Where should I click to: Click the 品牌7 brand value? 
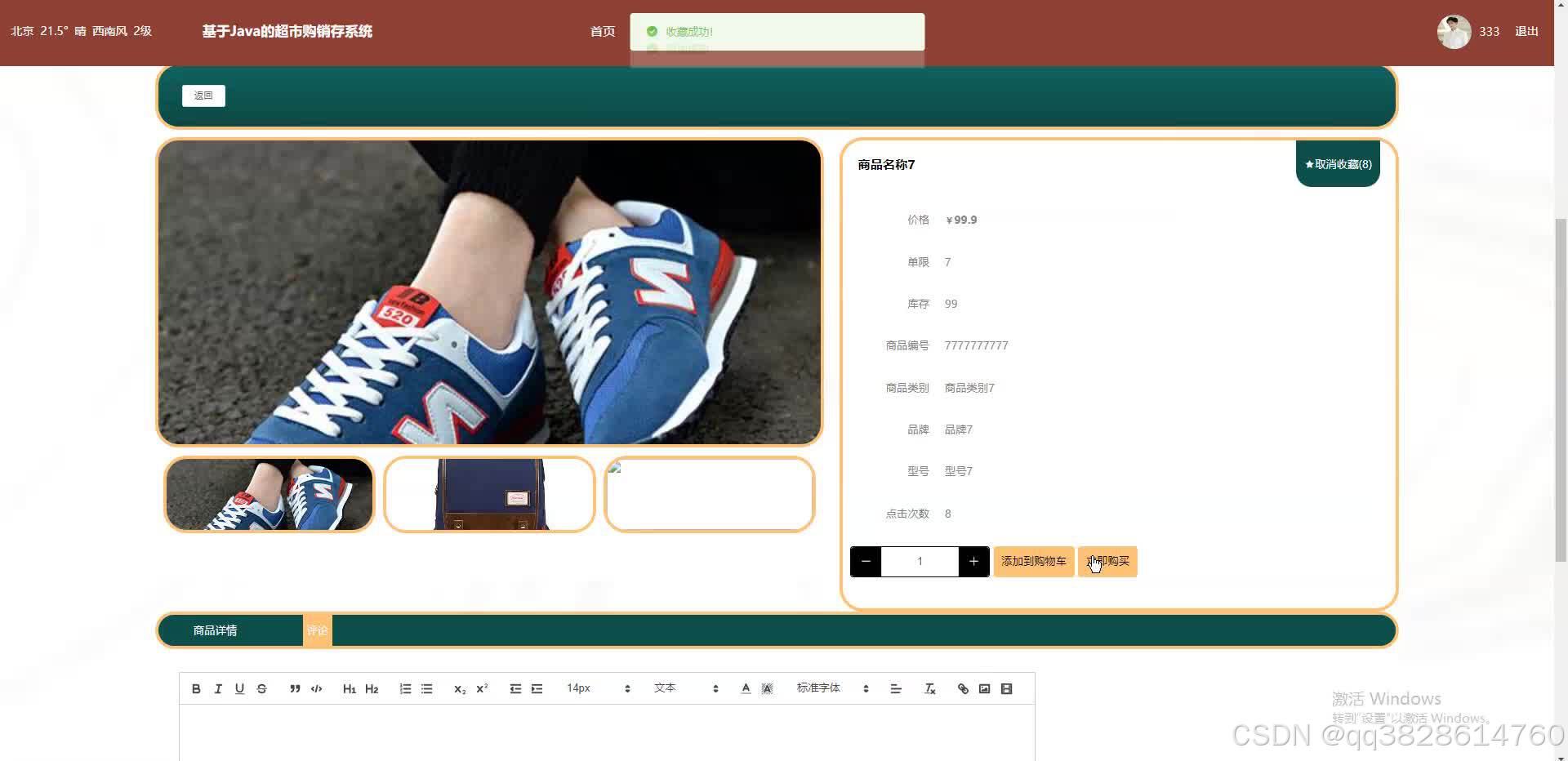pyautogui.click(x=959, y=429)
